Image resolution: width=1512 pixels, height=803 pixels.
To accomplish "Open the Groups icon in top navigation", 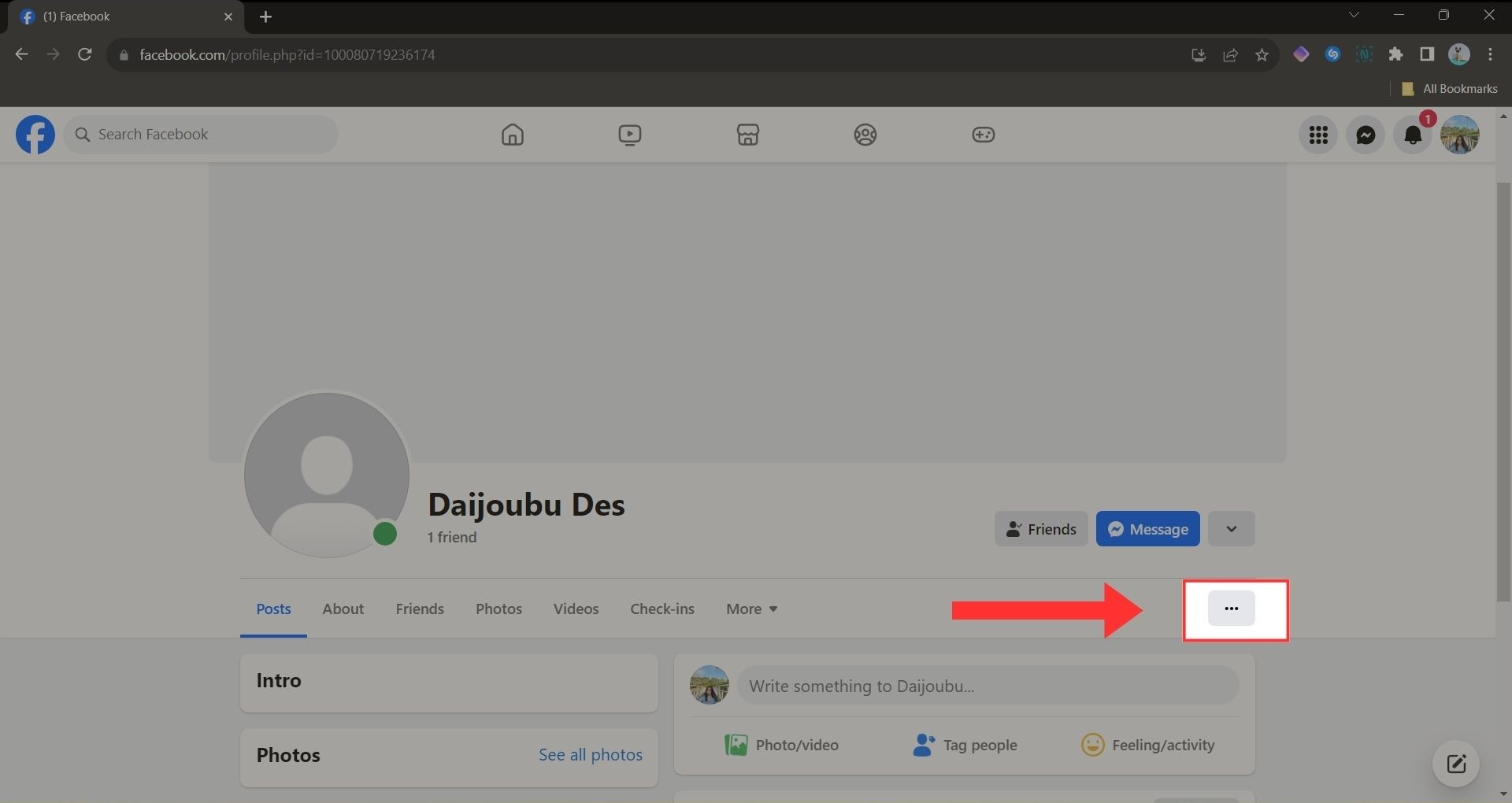I will tap(865, 135).
